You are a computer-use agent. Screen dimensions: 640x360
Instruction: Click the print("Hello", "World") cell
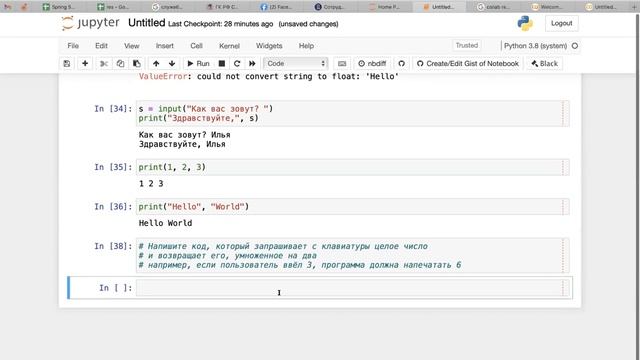[x=352, y=207]
